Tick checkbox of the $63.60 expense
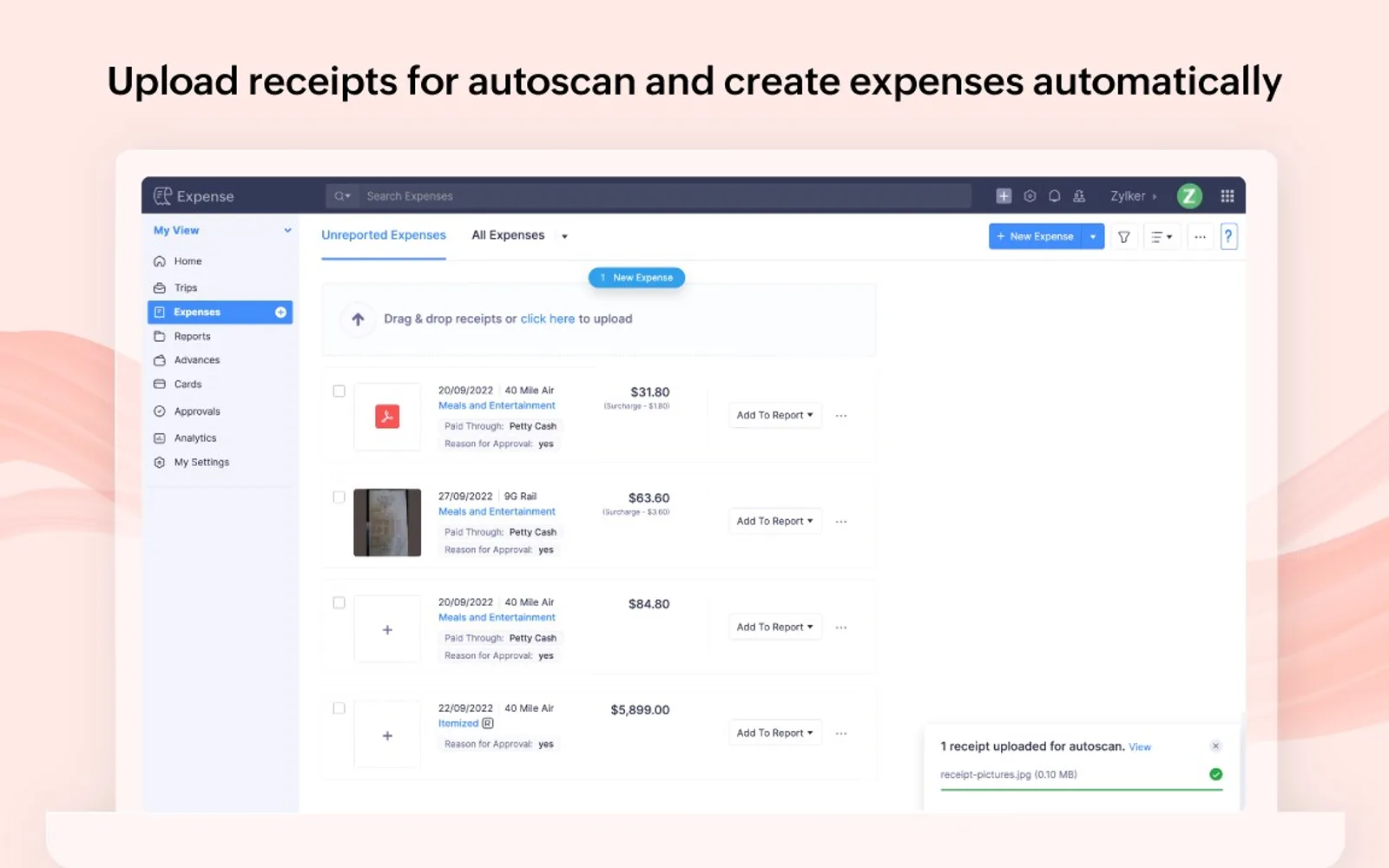1389x868 pixels. tap(339, 497)
